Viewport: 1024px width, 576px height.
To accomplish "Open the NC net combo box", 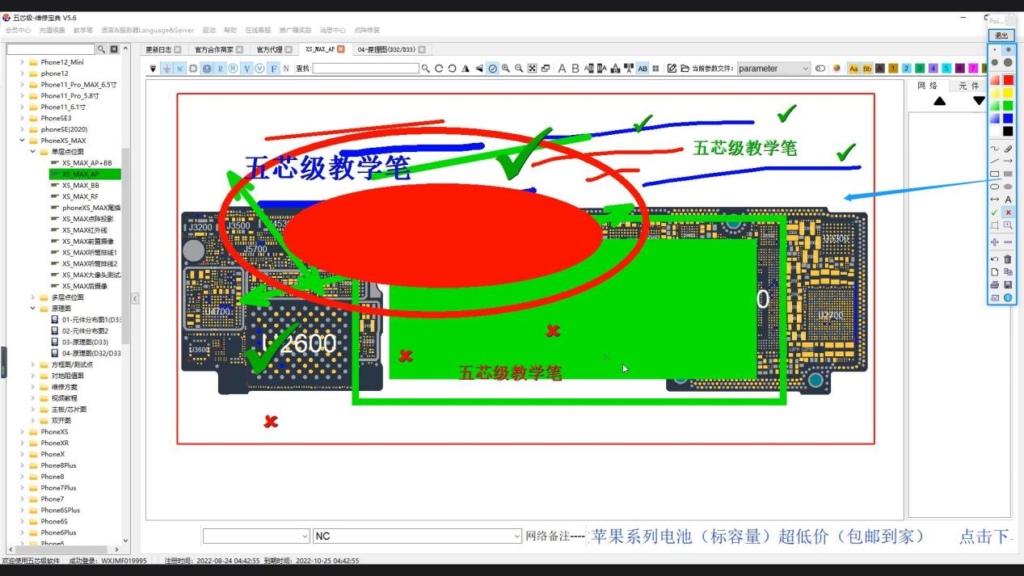I will click(417, 536).
